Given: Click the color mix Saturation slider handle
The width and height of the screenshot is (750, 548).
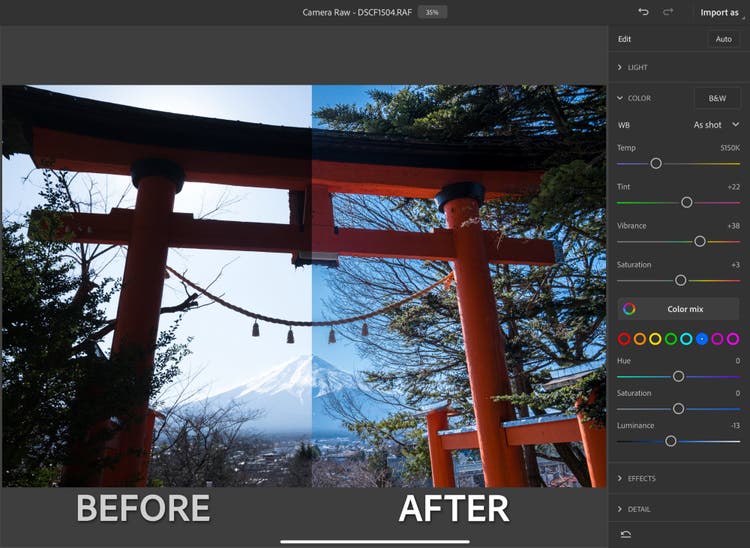Looking at the screenshot, I should [678, 409].
